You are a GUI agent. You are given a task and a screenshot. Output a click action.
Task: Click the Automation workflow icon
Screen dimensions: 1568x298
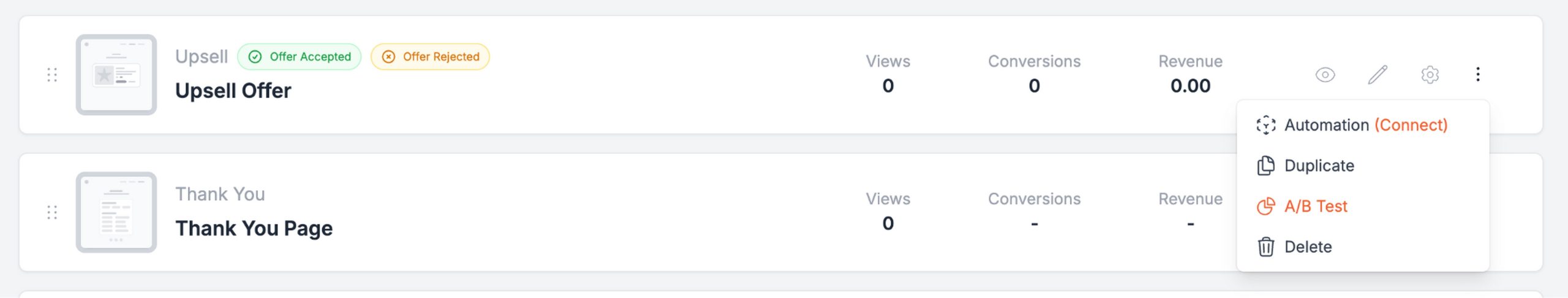pyautogui.click(x=1265, y=125)
